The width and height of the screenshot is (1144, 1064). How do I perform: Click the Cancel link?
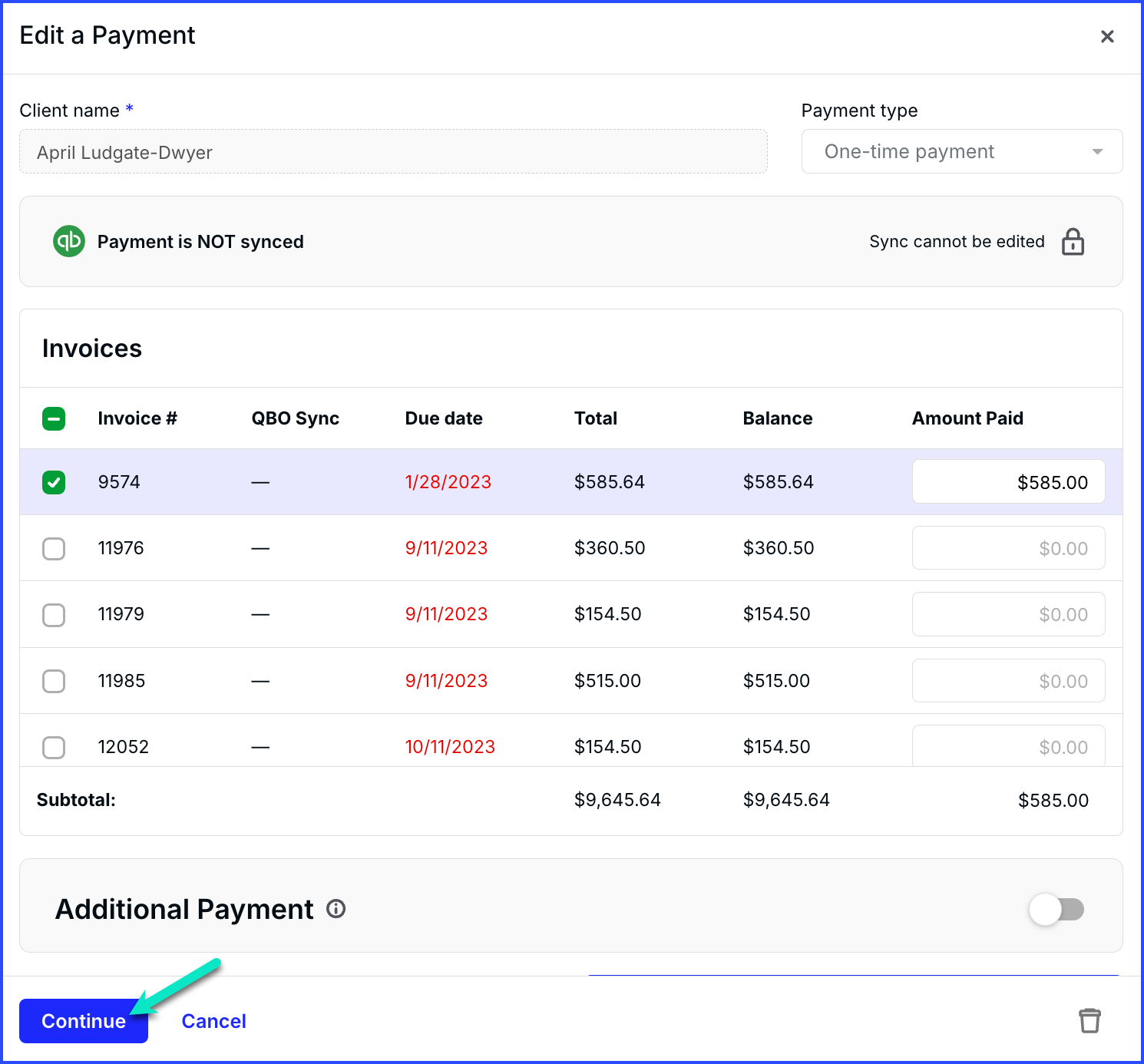(213, 1021)
